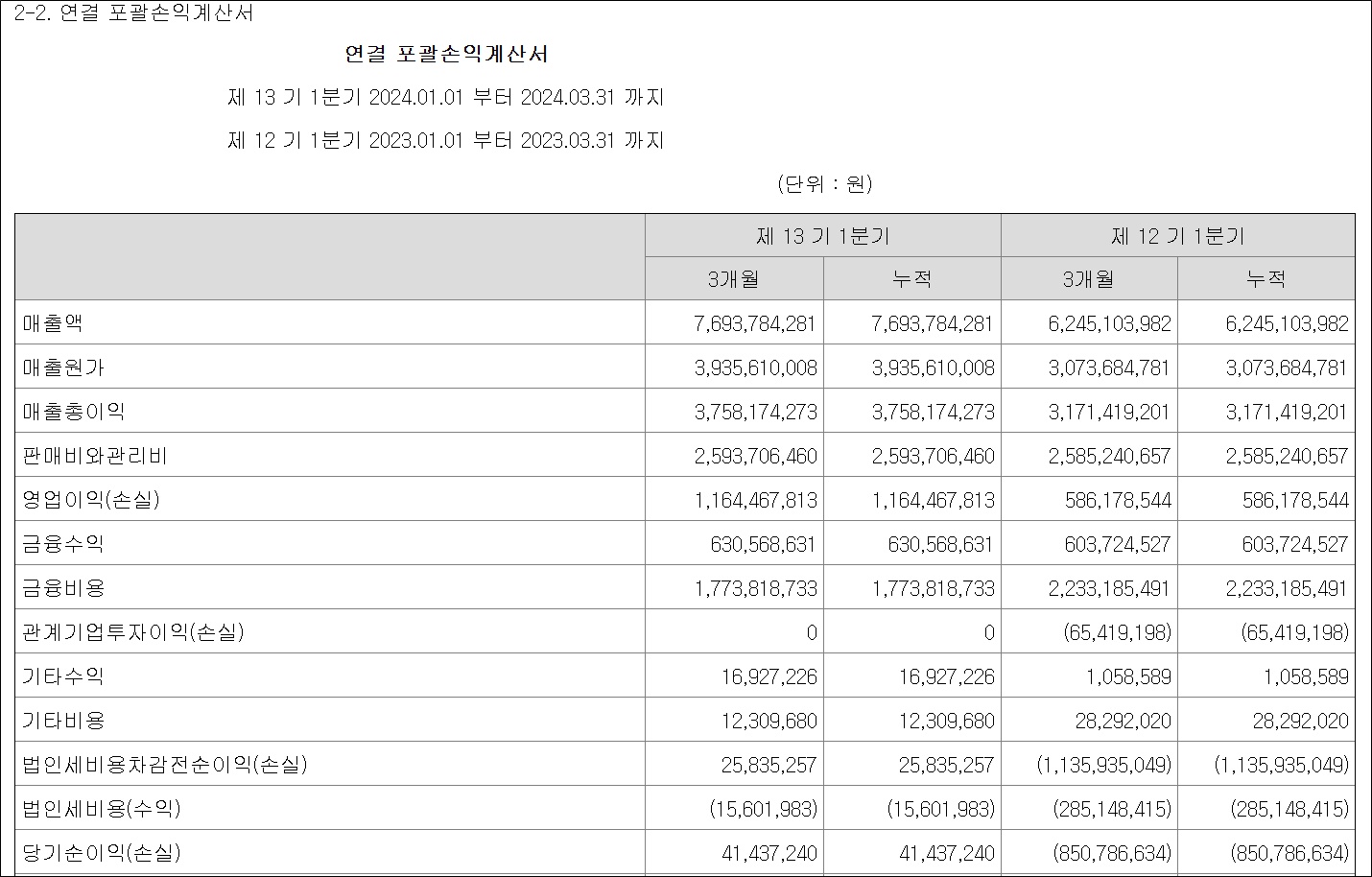
Task: Click '(850,786,634)' in 제 12 기 누적 column
Action: [1290, 854]
